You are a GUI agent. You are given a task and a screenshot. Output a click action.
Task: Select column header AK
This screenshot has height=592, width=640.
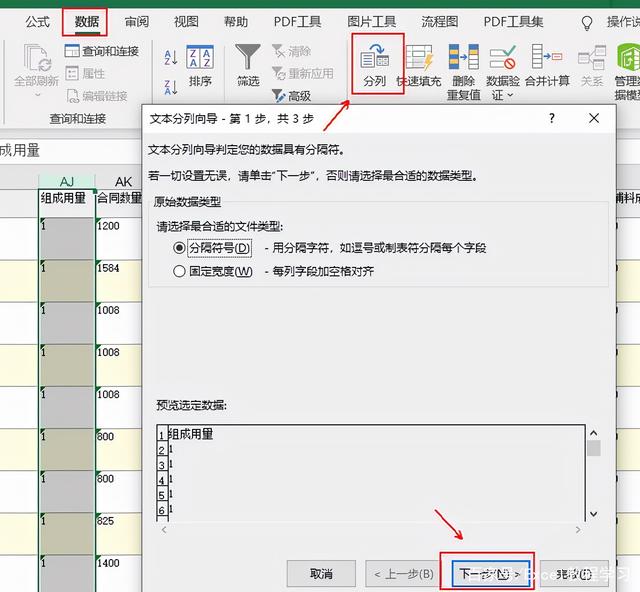pos(123,181)
